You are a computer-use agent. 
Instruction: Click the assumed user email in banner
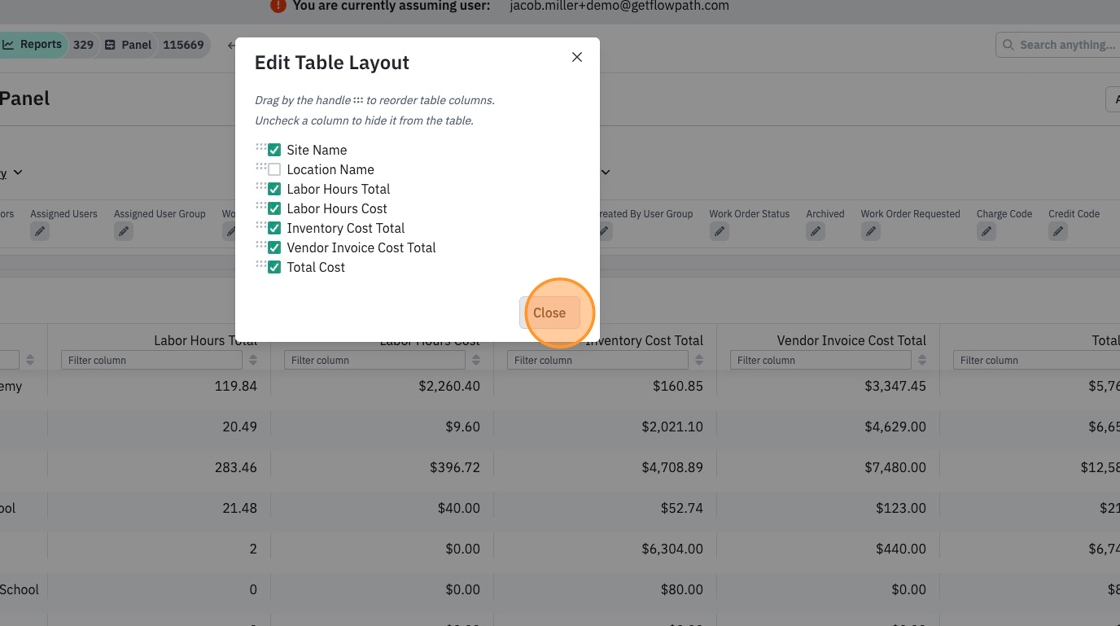(x=619, y=6)
